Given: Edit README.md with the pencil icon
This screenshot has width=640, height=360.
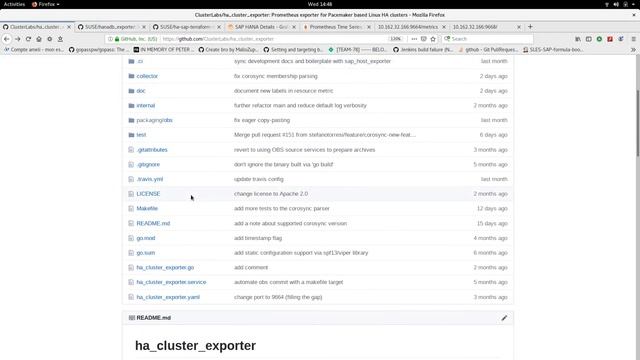Looking at the screenshot, I should point(504,318).
